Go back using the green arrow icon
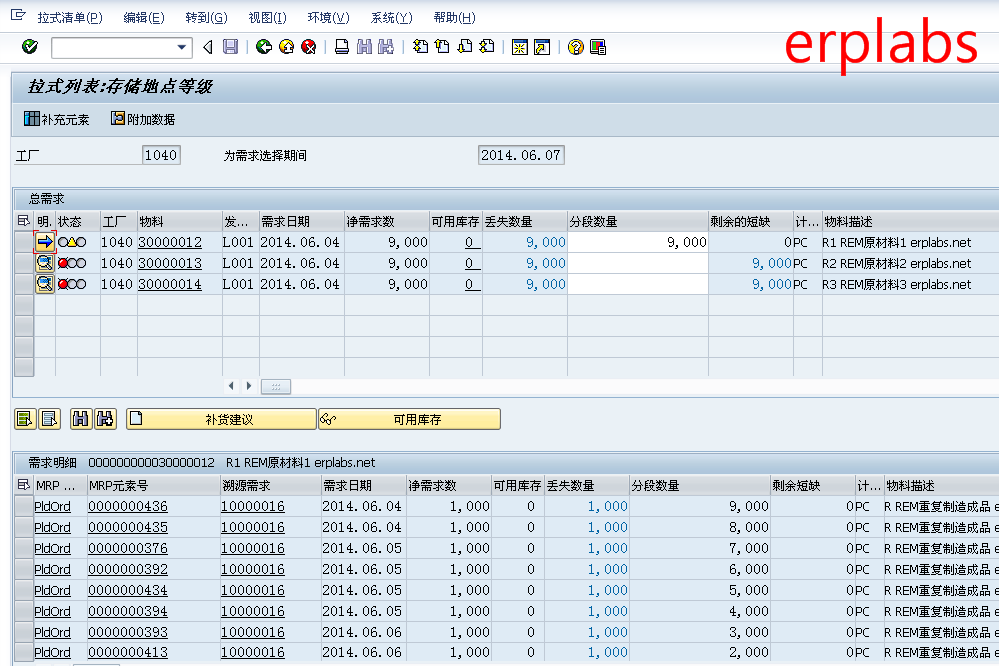999x666 pixels. 263,47
